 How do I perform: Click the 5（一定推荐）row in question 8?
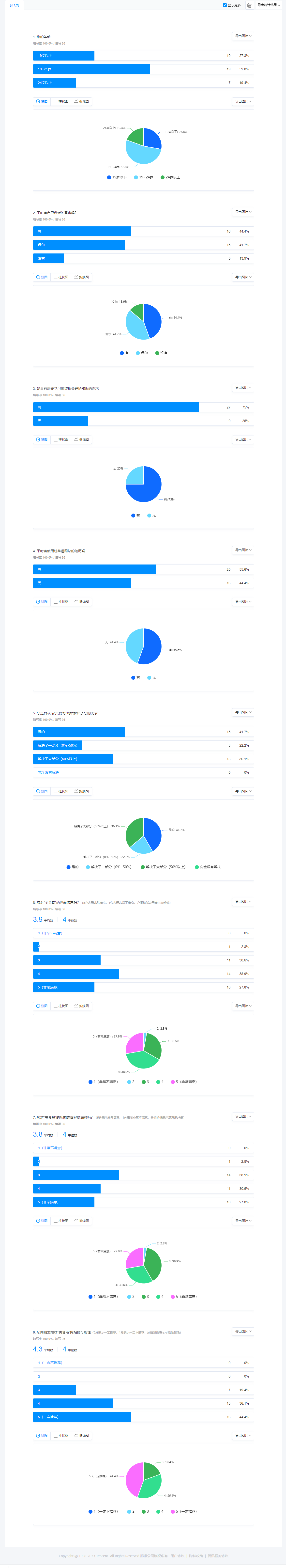click(x=143, y=1417)
